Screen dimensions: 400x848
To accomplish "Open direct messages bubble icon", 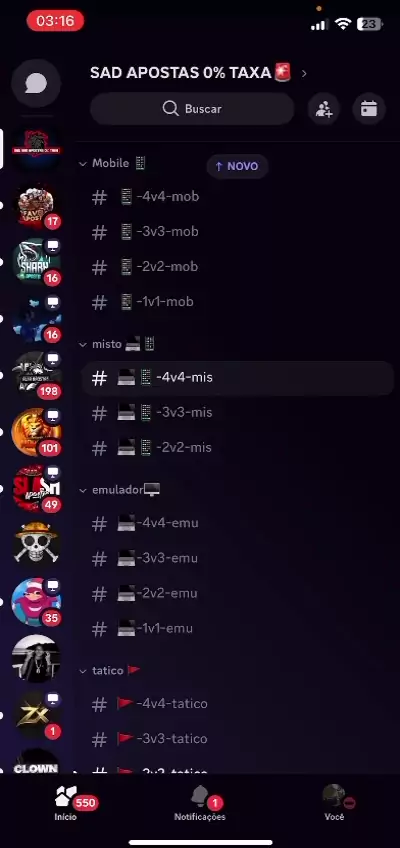I will 36,84.
